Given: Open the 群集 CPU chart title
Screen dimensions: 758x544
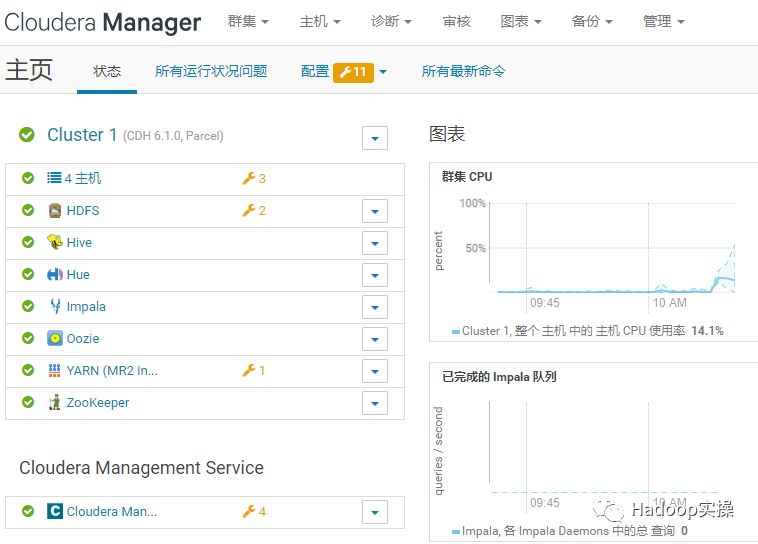Looking at the screenshot, I should pyautogui.click(x=466, y=176).
